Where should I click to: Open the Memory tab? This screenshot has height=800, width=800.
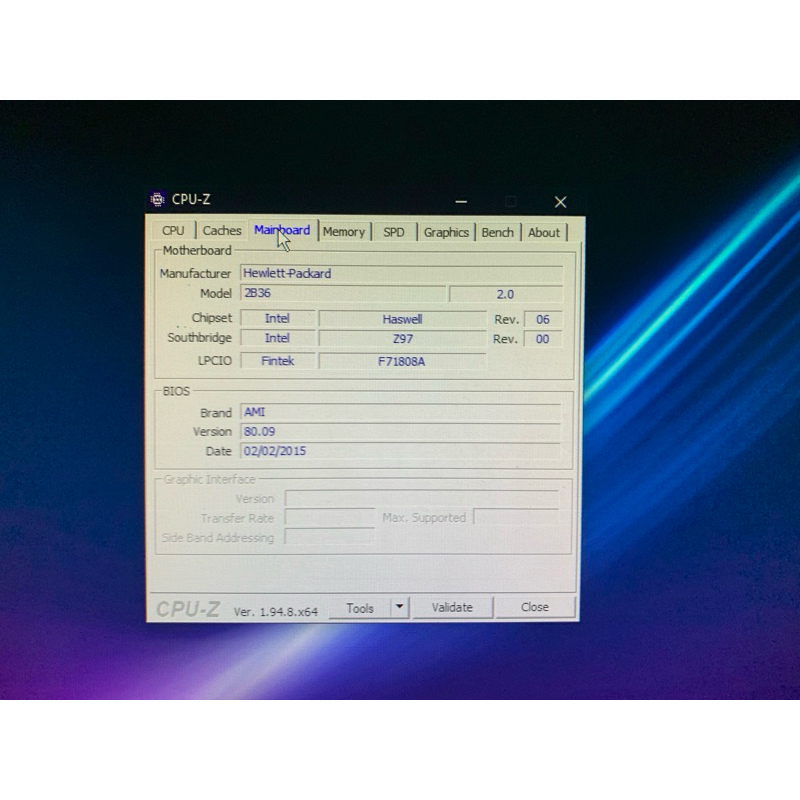point(344,232)
